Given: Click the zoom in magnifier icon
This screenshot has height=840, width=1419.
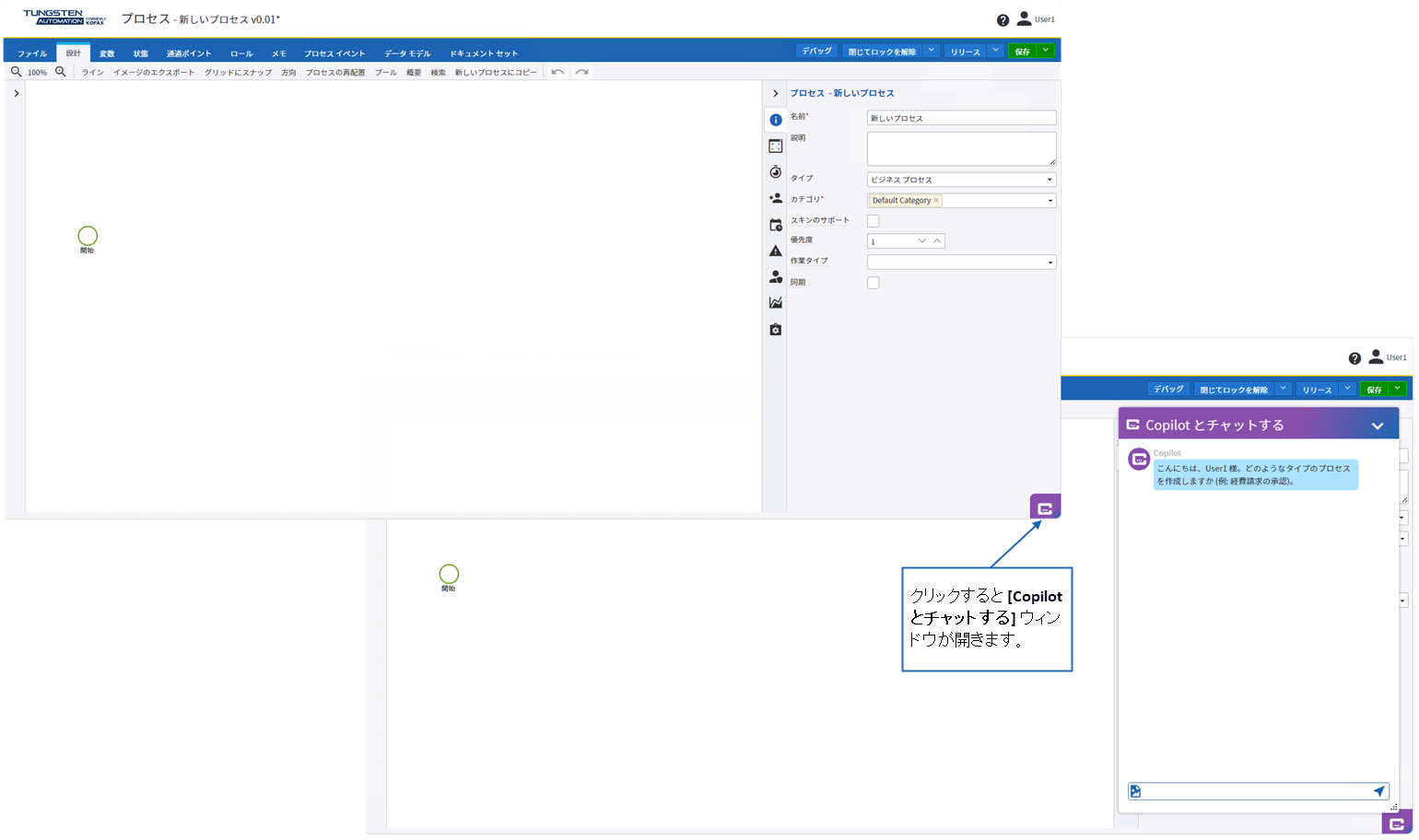Looking at the screenshot, I should [x=61, y=72].
